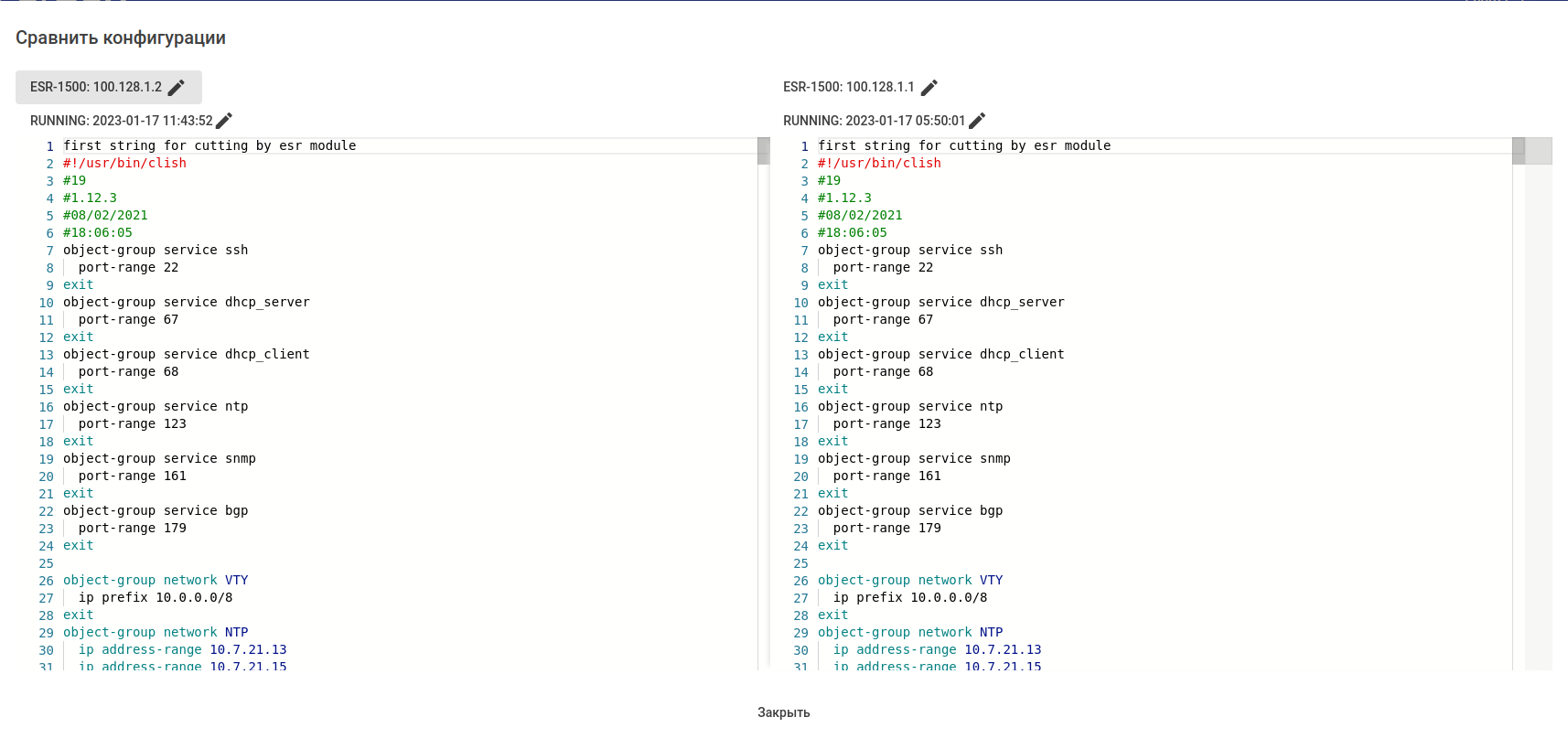
Task: Select '#!/usr/bin/clish' line in 100.128.1.1 config
Action: pos(879,163)
